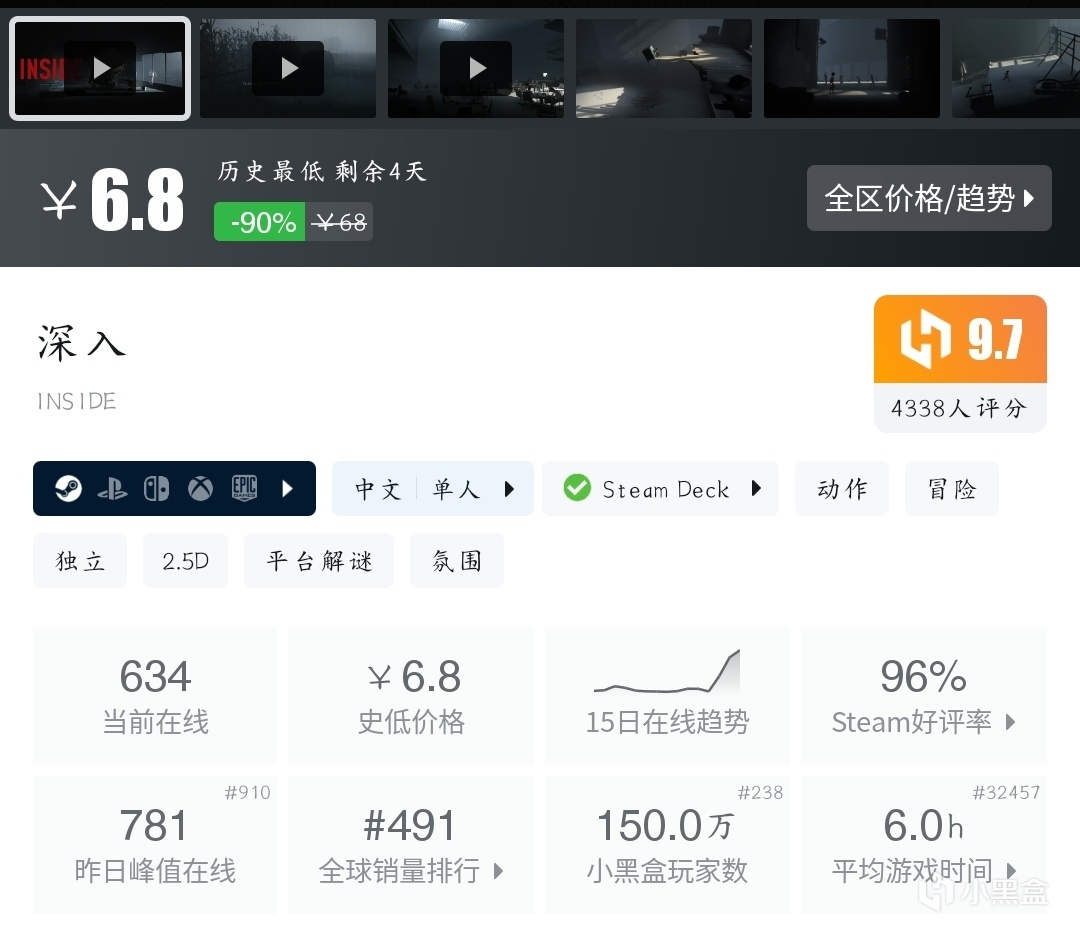Image resolution: width=1080 pixels, height=935 pixels.
Task: Click the green Steam Deck verified checkmark
Action: [577, 489]
